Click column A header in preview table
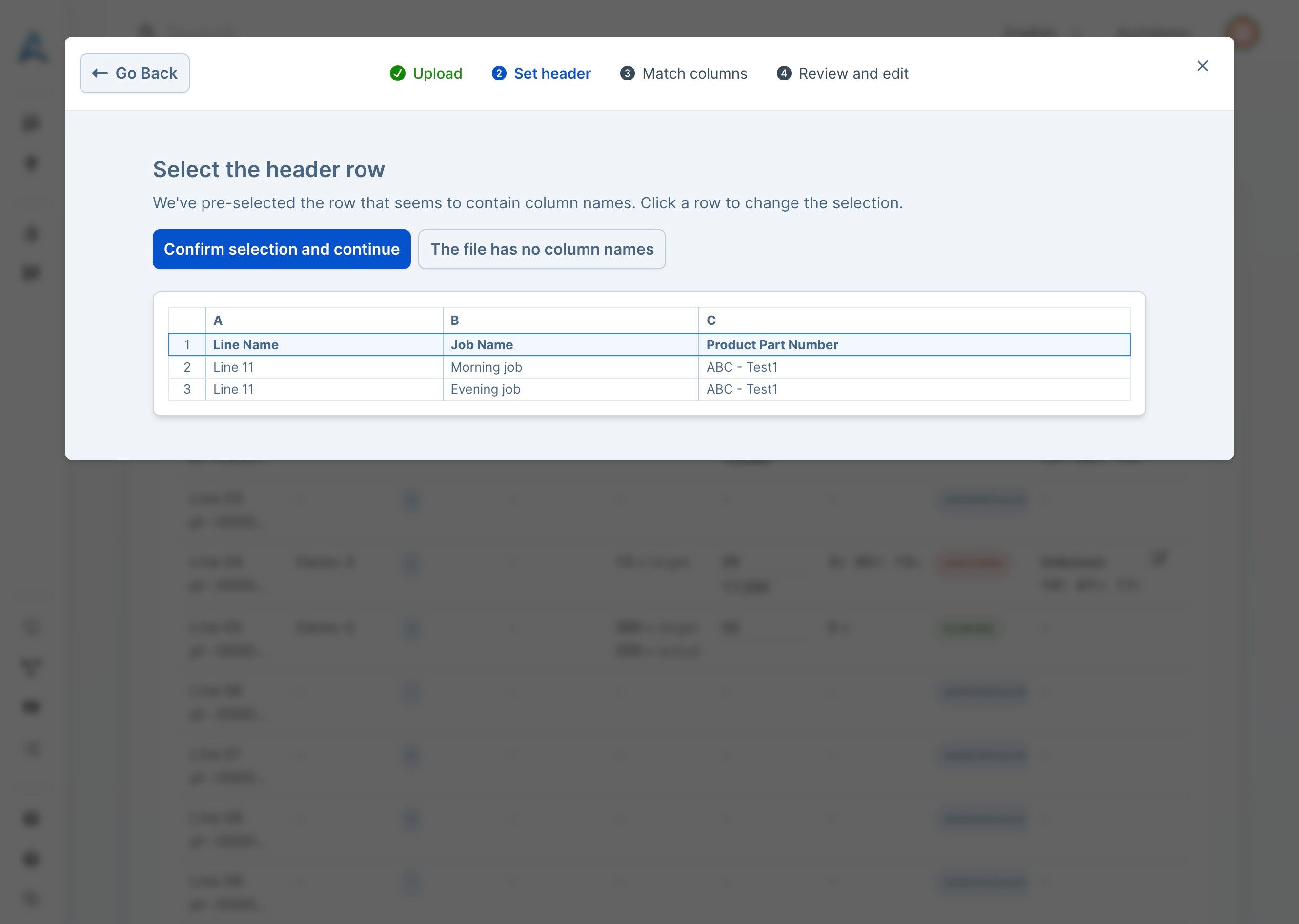The image size is (1299, 924). point(218,321)
